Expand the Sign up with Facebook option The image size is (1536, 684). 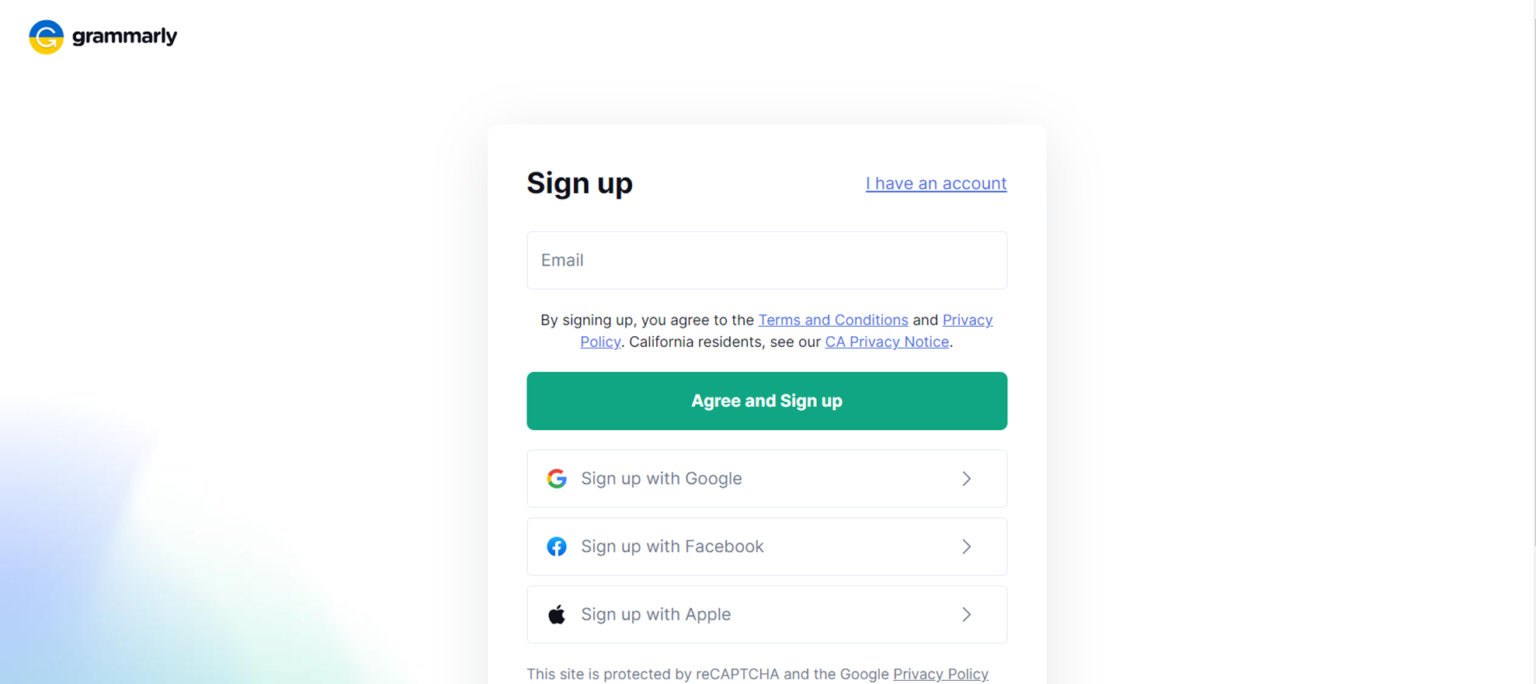766,546
